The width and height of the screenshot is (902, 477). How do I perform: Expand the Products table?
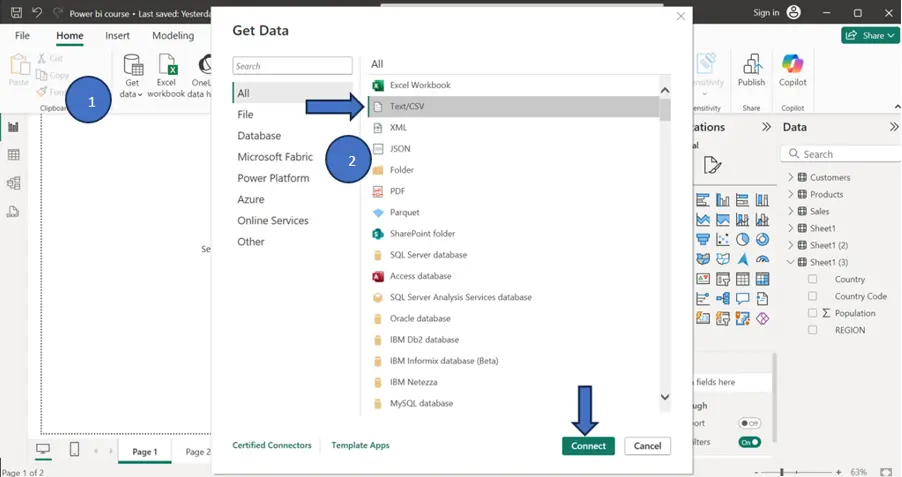[x=790, y=194]
